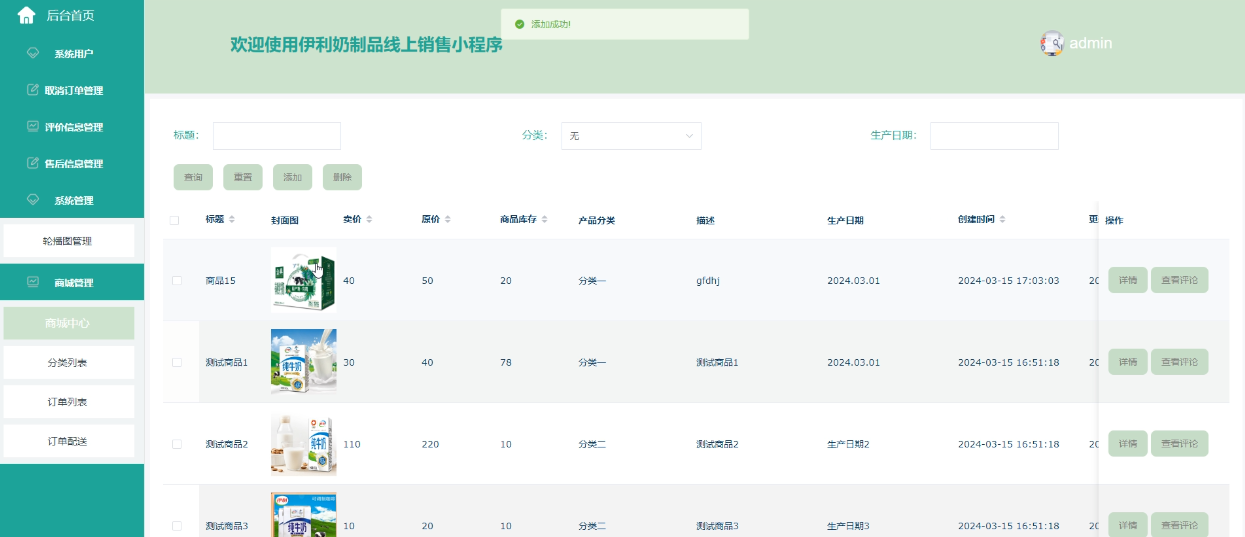Click the cover thumbnail of 测试商品2
This screenshot has height=537, width=1245.
304,444
